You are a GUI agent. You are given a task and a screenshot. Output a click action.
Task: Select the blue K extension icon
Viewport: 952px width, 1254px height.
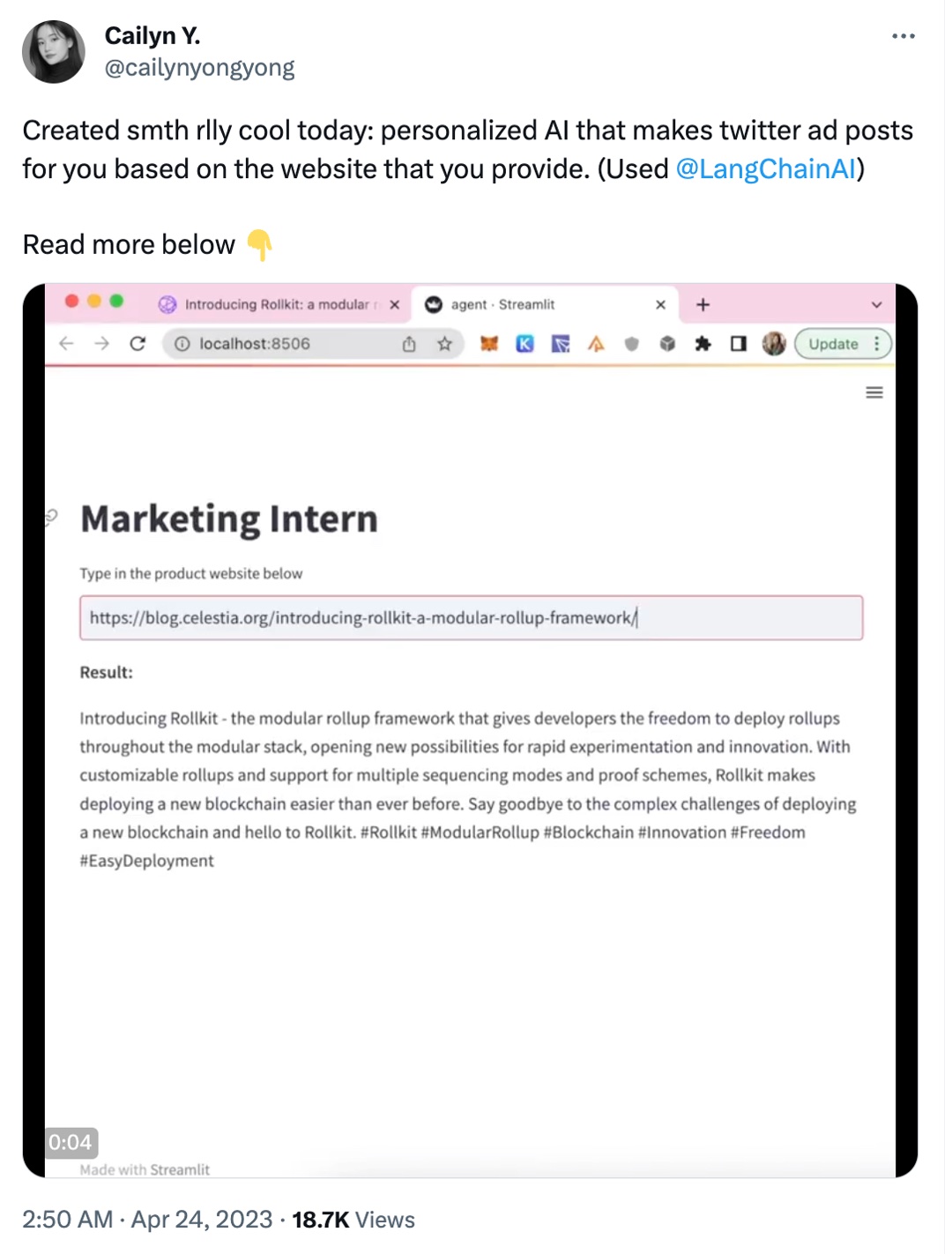(524, 344)
